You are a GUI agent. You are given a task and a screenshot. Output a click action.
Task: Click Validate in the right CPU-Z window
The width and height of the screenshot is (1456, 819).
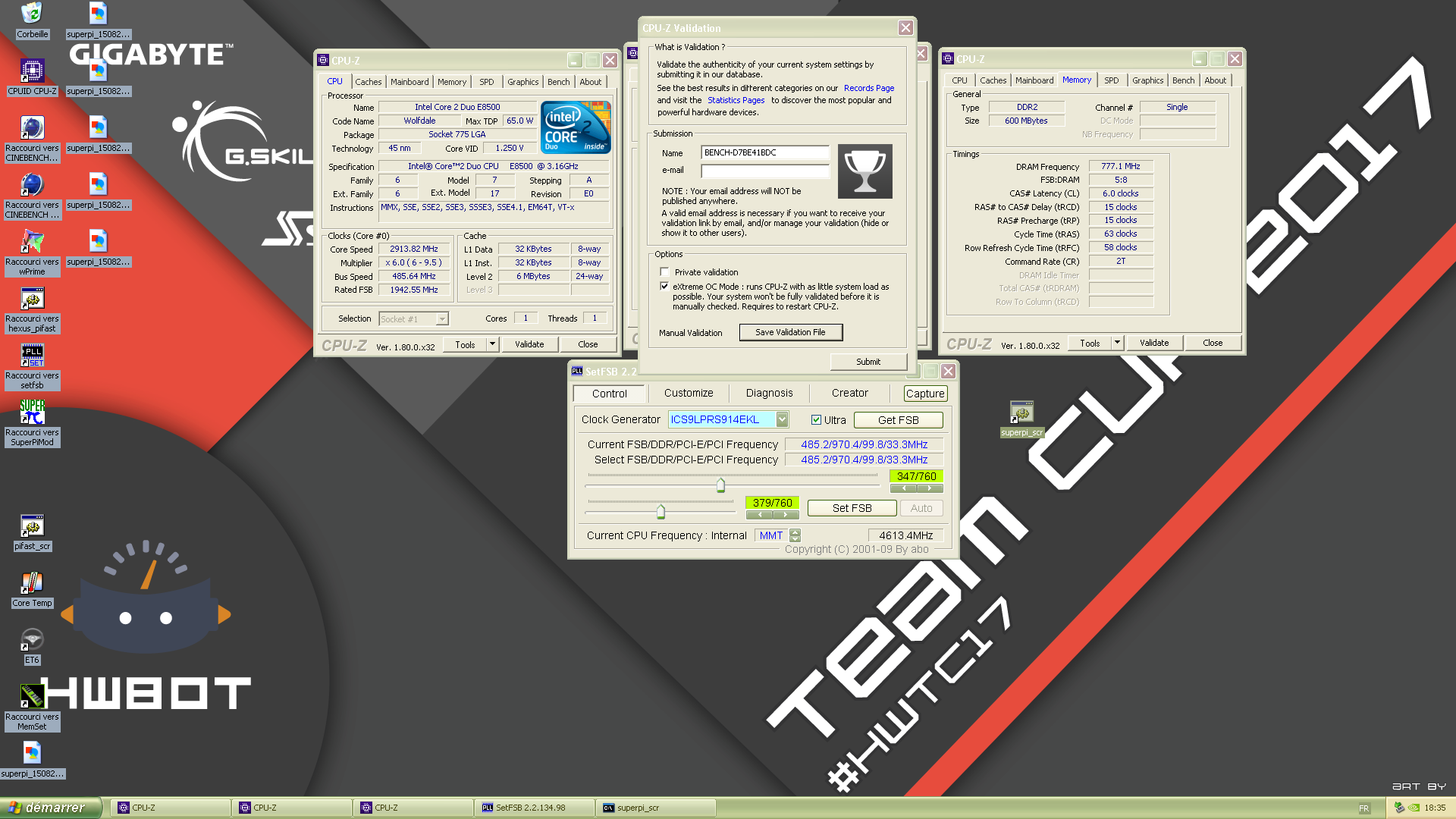pyautogui.click(x=1154, y=343)
